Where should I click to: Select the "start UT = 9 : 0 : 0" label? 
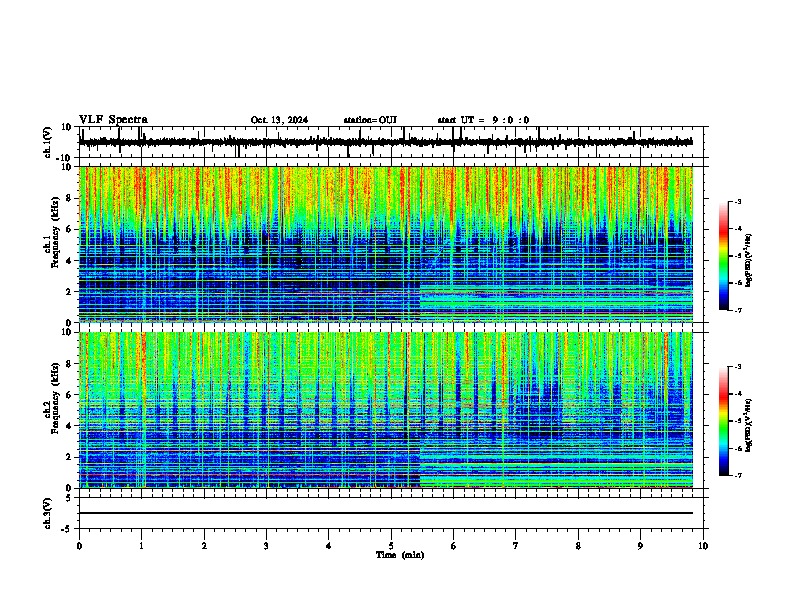483,120
